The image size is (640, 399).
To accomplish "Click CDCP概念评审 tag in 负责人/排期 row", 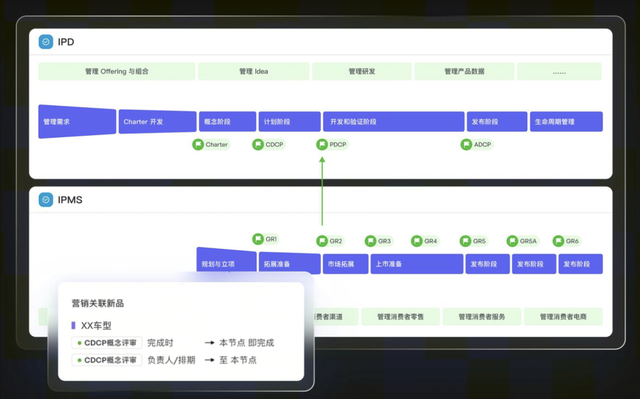I will [x=107, y=360].
